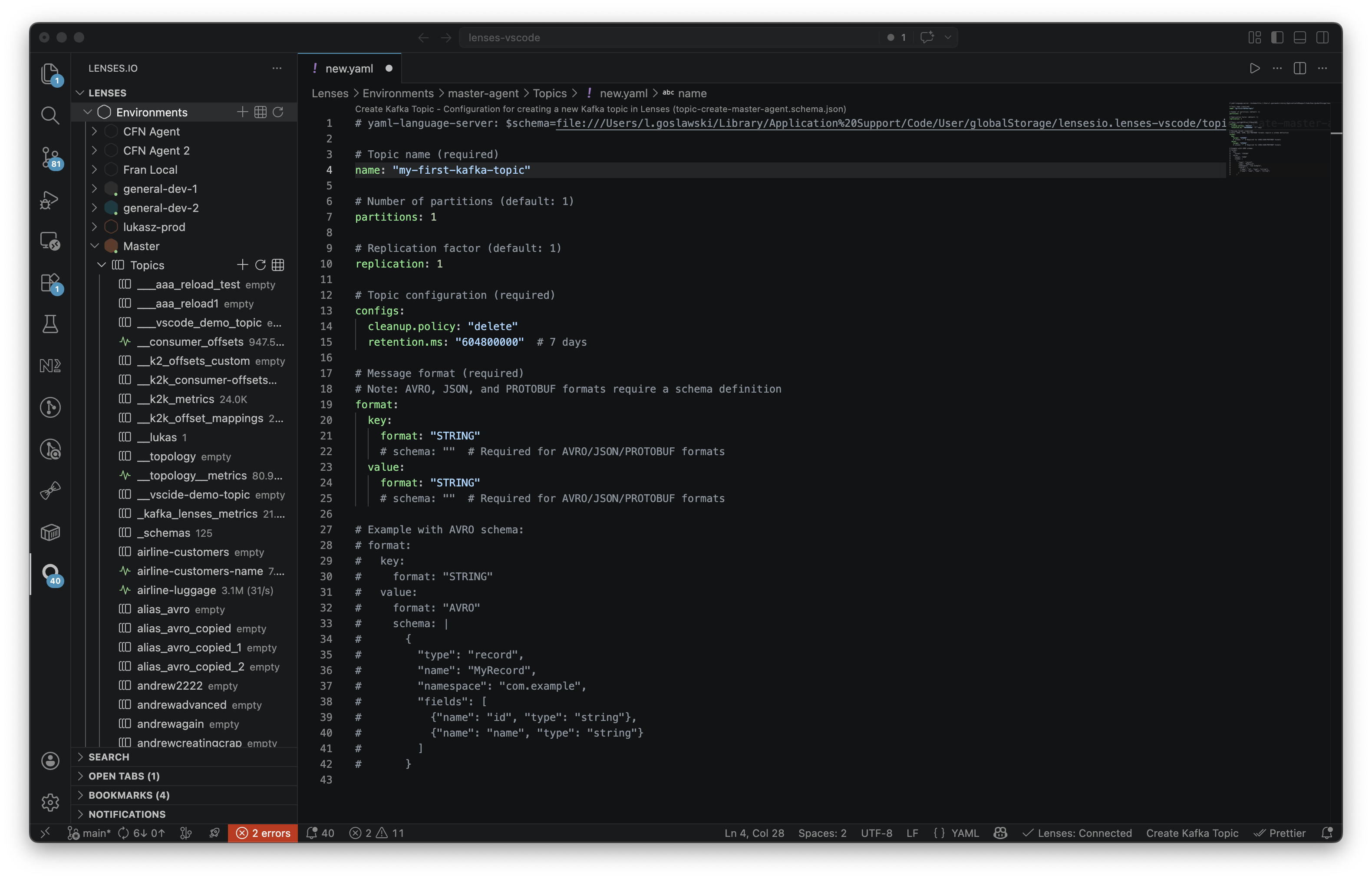Select the Lenses view with 40 badge
The height and width of the screenshot is (879, 1372).
(x=50, y=574)
